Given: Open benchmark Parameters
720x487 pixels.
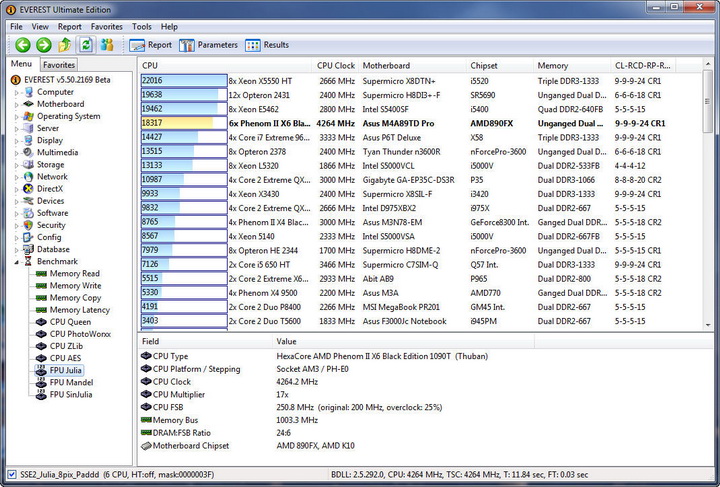Looking at the screenshot, I should click(208, 45).
